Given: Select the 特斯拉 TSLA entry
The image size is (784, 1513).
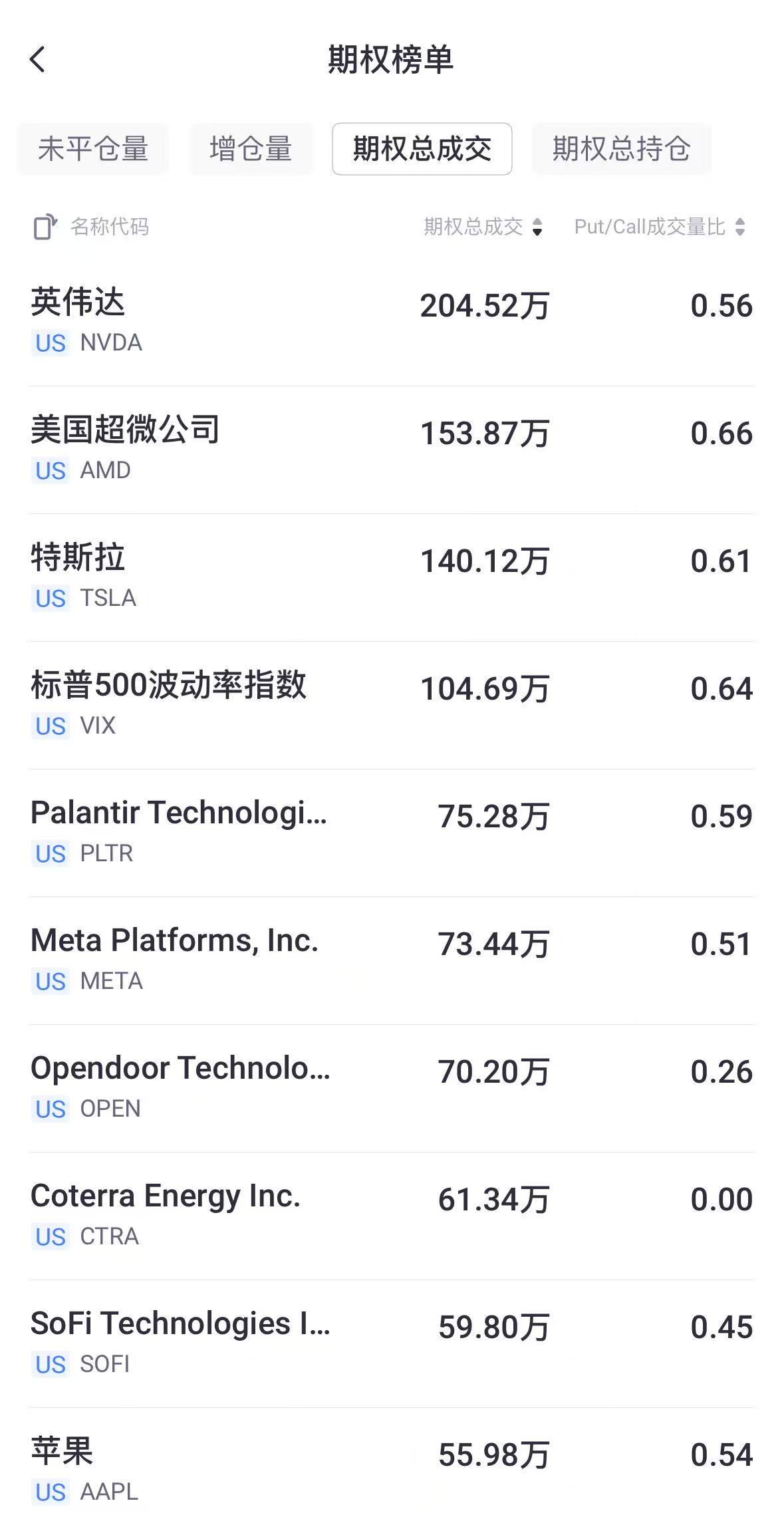Looking at the screenshot, I should pyautogui.click(x=391, y=577).
